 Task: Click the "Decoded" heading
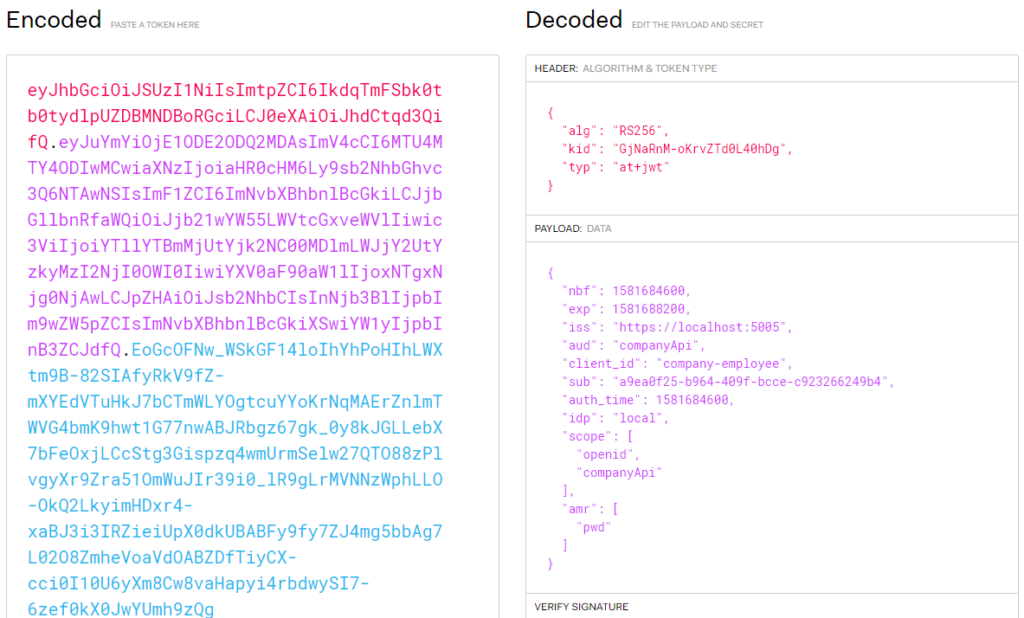(x=574, y=19)
